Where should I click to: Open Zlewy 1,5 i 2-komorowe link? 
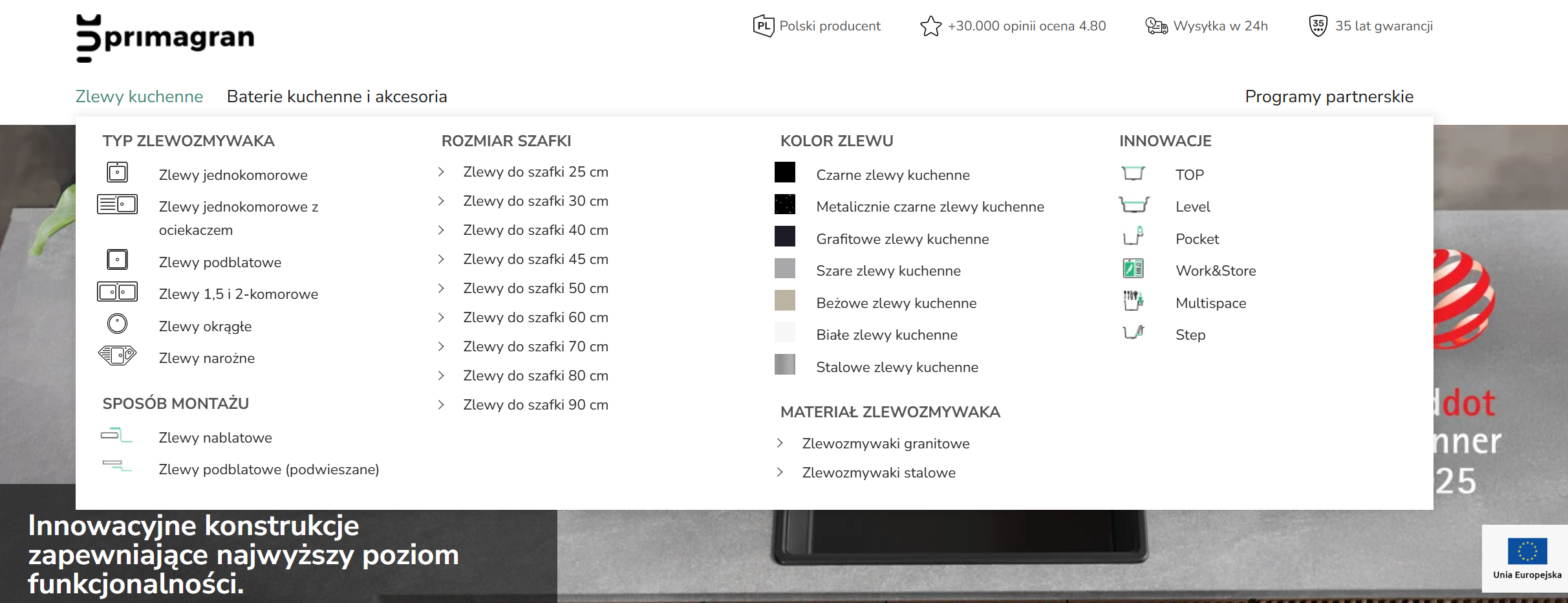point(238,294)
